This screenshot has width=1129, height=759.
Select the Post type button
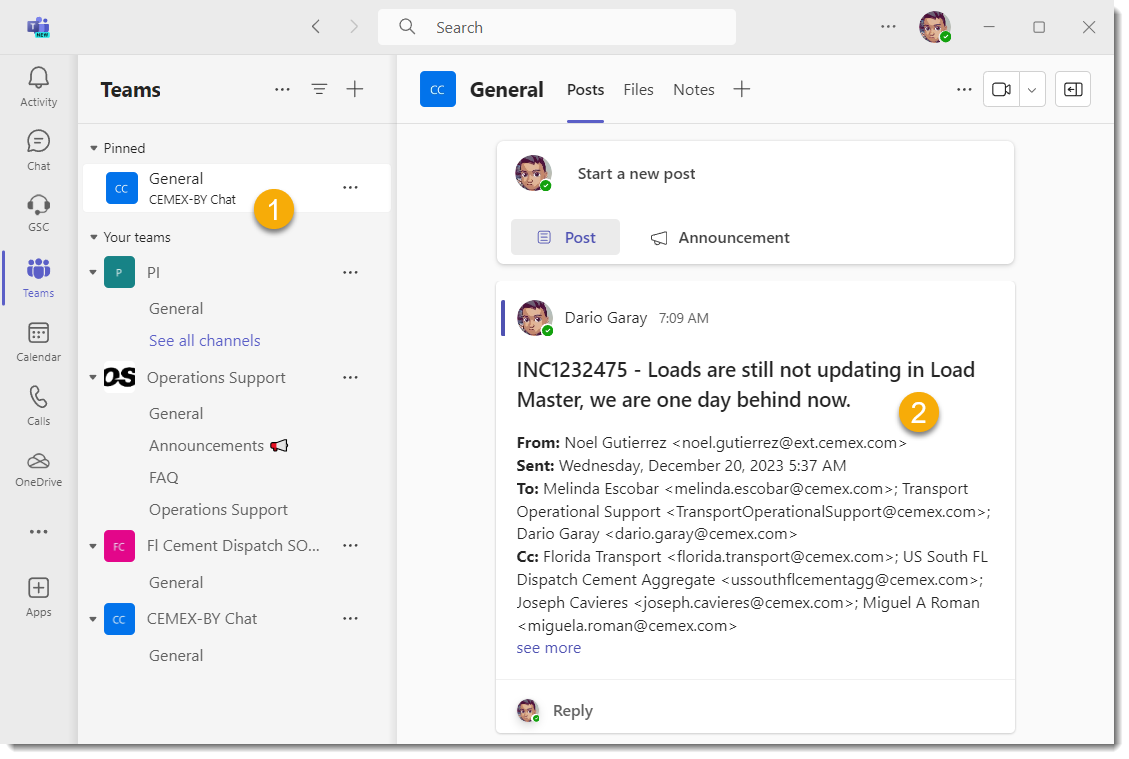[x=565, y=238]
